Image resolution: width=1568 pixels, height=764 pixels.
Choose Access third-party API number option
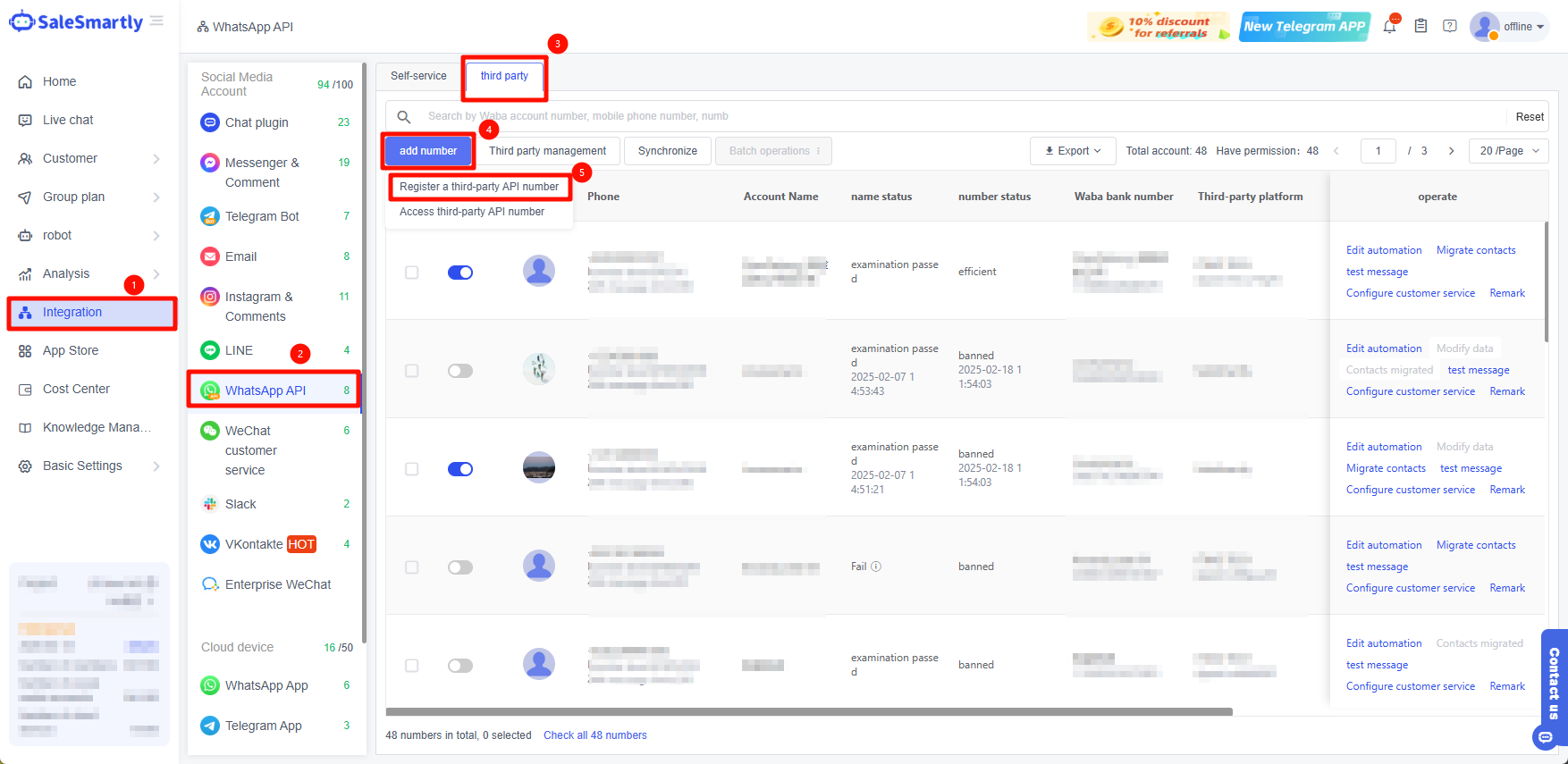[x=472, y=212]
